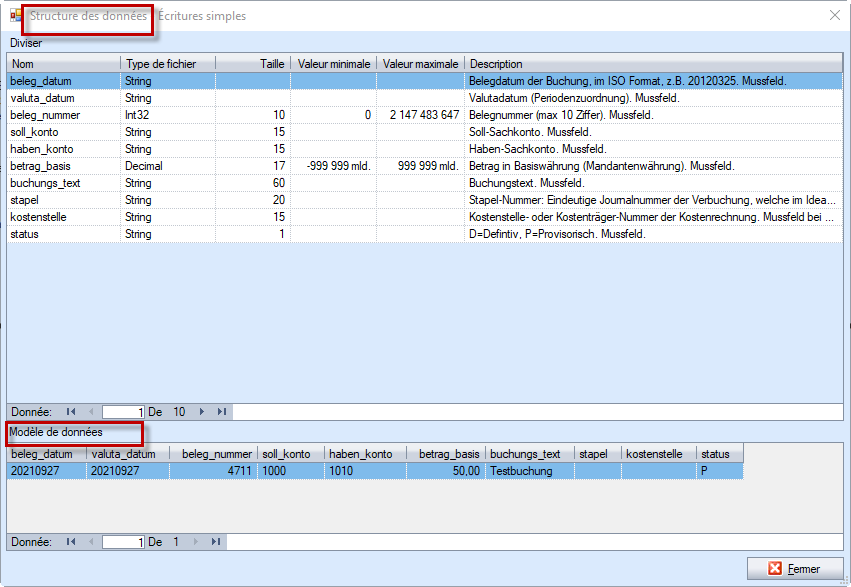This screenshot has width=851, height=587.
Task: Go to previous record in bottom navigator
Action: (x=91, y=541)
